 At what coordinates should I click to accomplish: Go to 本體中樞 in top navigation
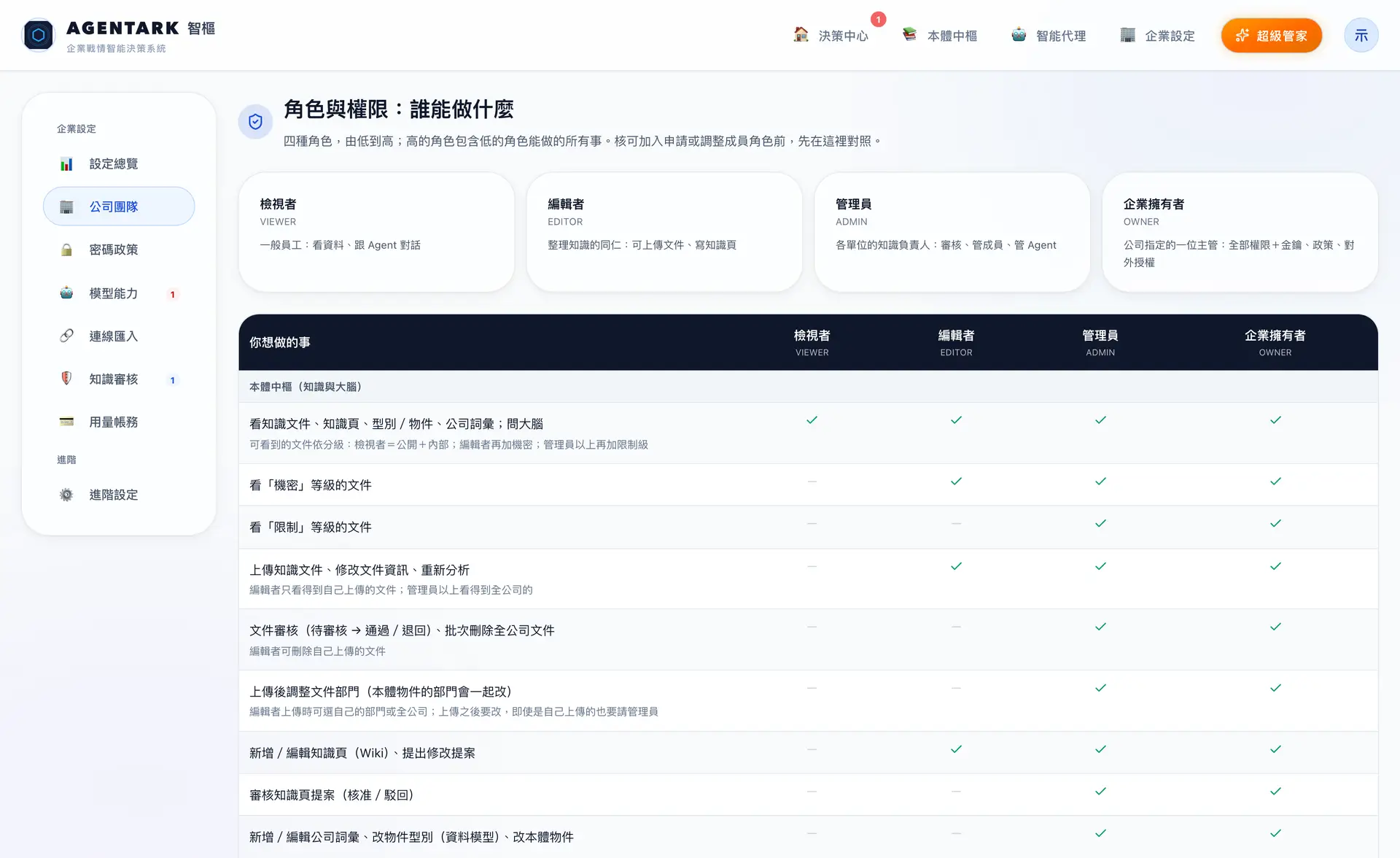tap(940, 36)
